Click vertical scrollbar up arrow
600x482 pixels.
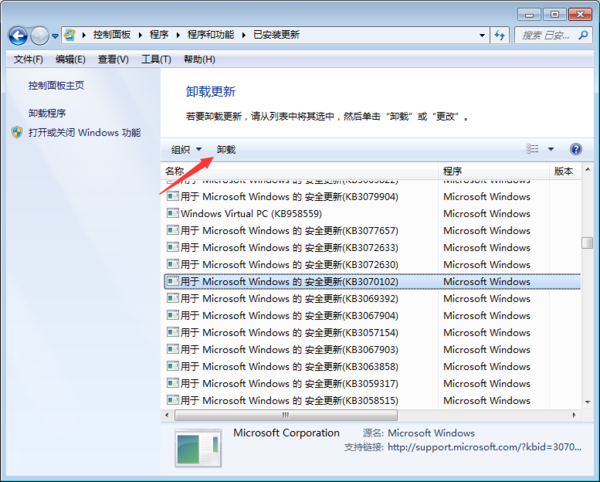[x=587, y=169]
